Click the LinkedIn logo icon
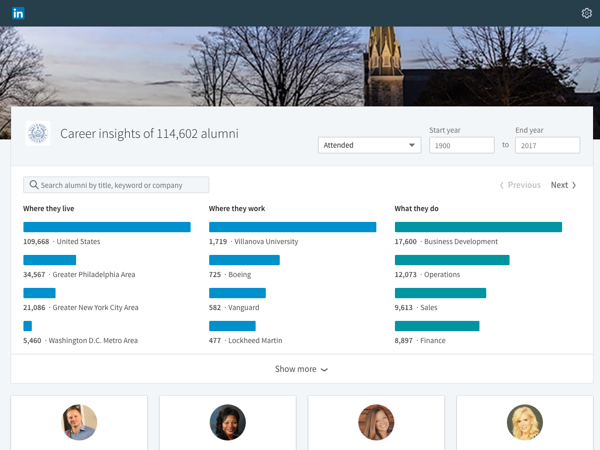 19,13
